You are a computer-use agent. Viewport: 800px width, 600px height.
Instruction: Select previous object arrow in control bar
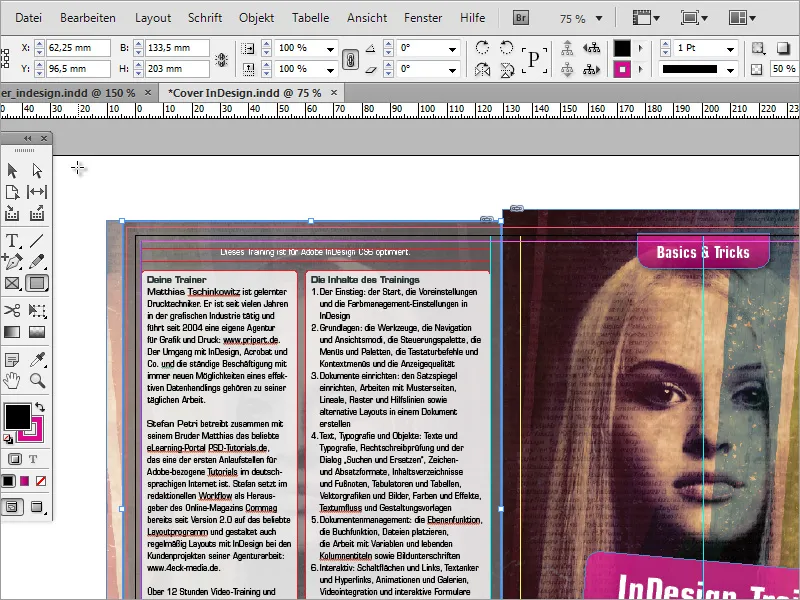point(591,48)
